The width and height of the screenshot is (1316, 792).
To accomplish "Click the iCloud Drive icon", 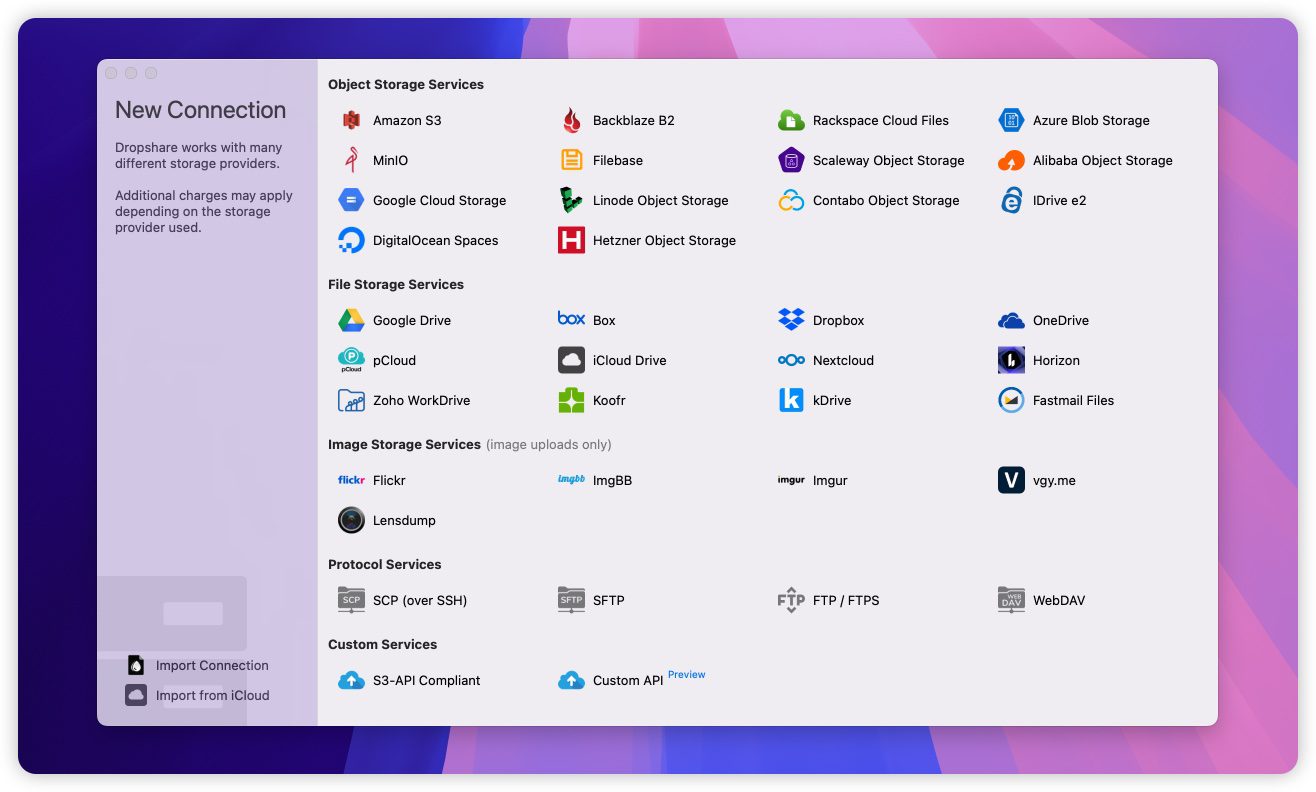I will 571,360.
